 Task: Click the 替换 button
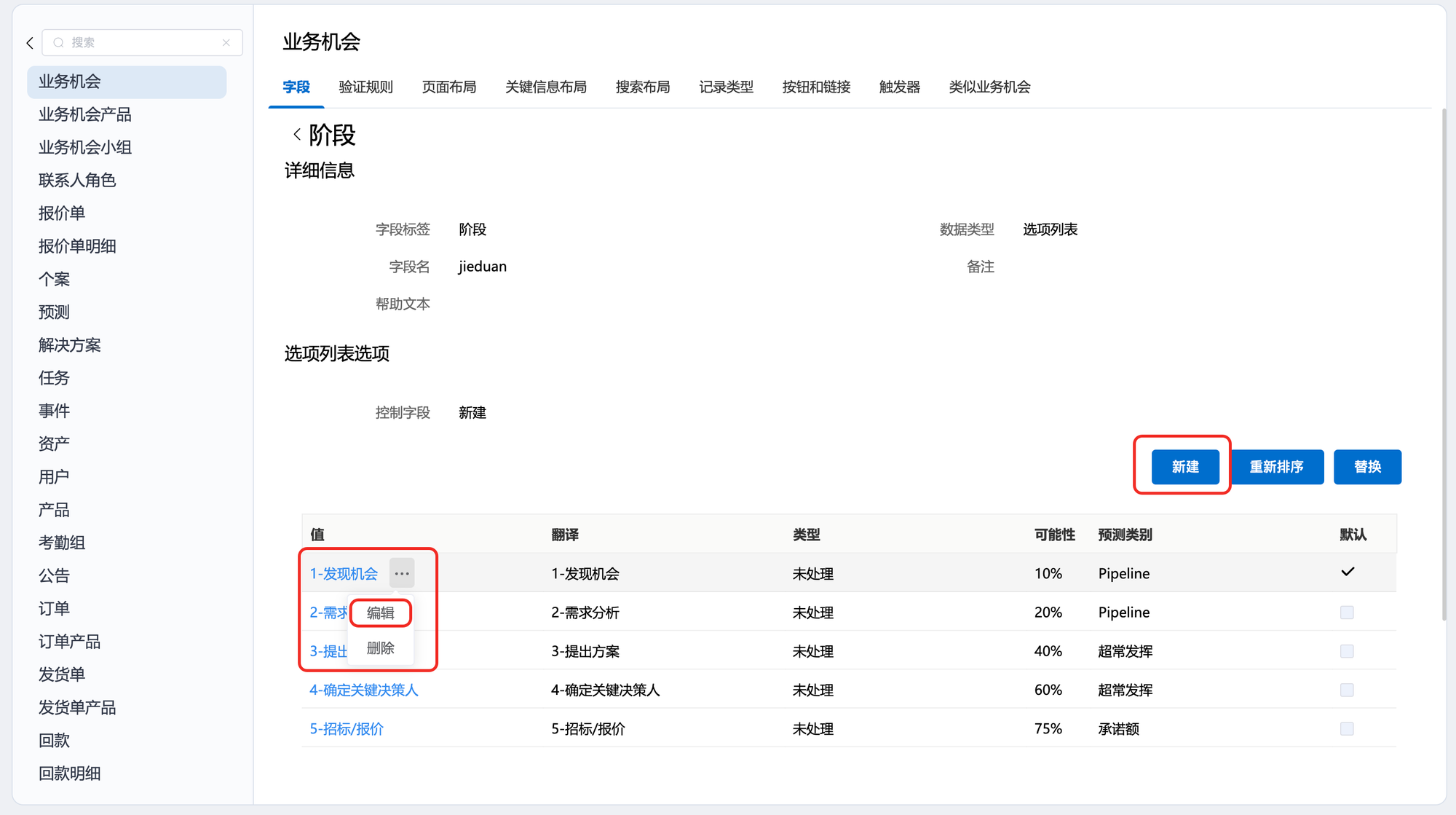(x=1366, y=467)
